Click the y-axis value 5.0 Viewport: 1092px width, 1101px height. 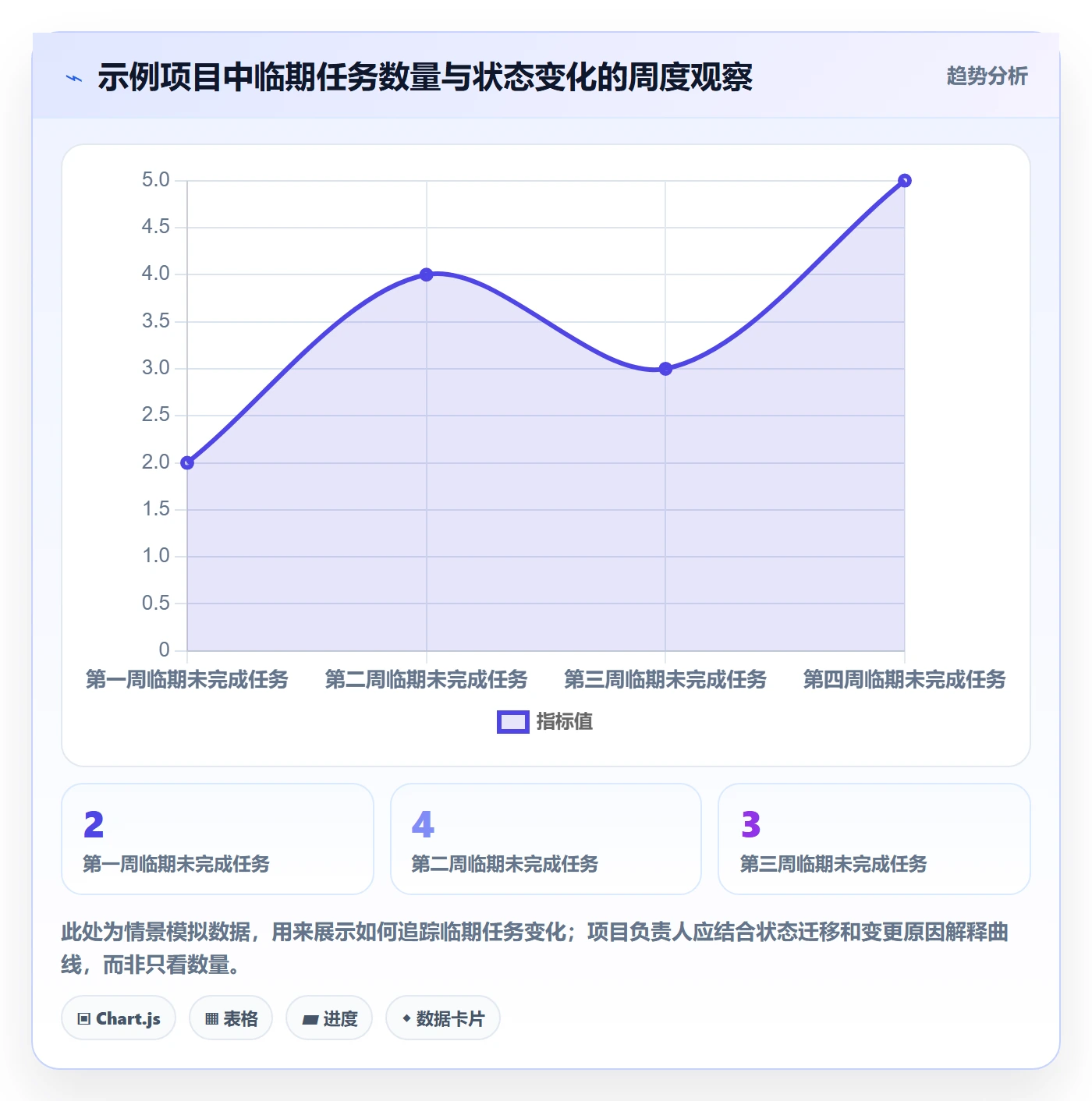pos(155,180)
